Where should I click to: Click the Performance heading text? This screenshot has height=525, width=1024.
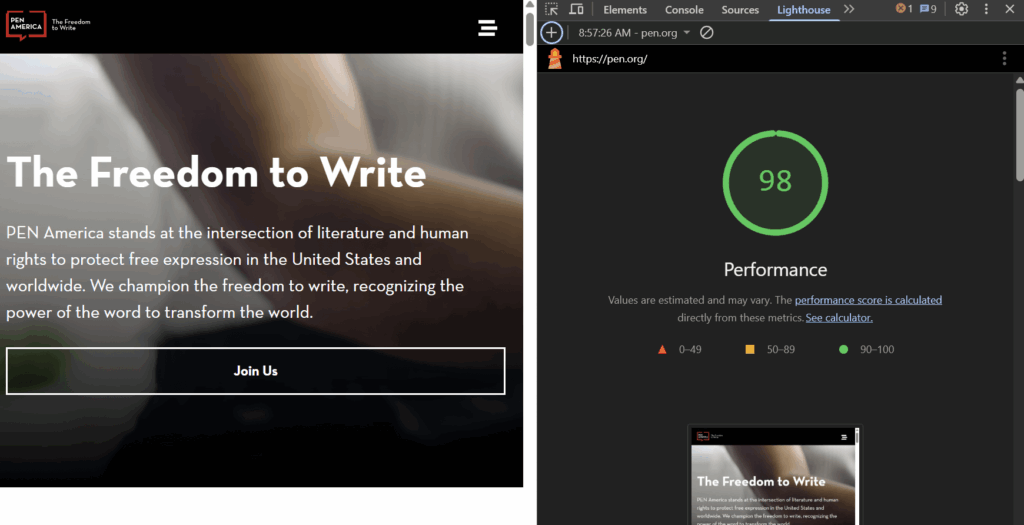[775, 270]
